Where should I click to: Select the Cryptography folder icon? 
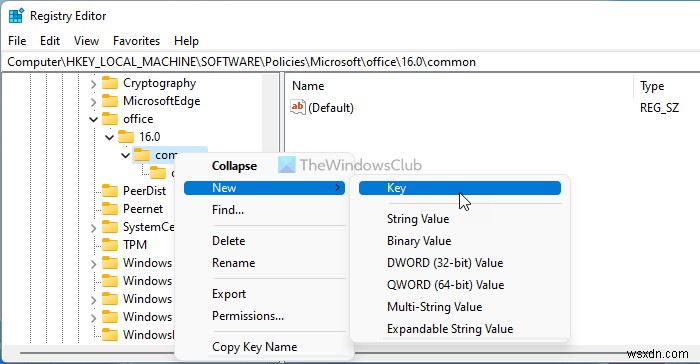[110, 83]
